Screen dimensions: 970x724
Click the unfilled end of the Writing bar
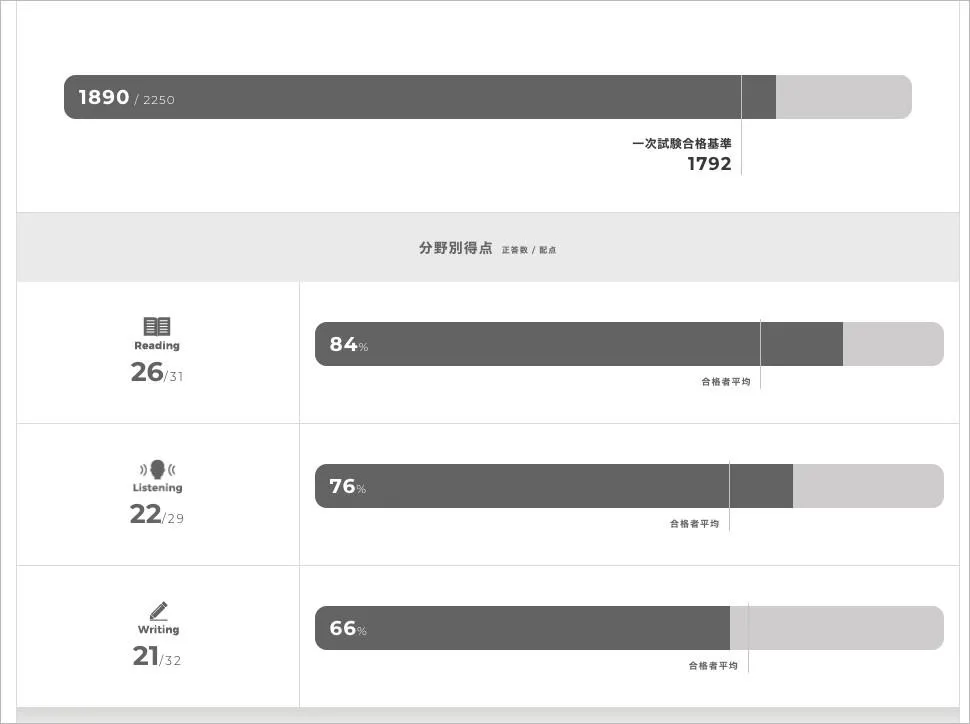click(836, 628)
